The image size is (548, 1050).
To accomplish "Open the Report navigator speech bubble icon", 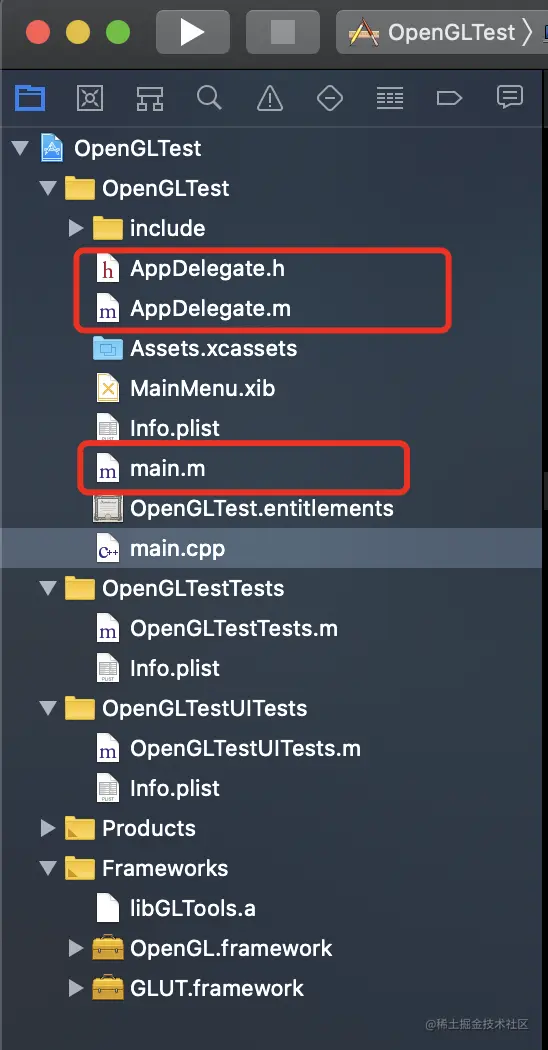I will click(509, 97).
